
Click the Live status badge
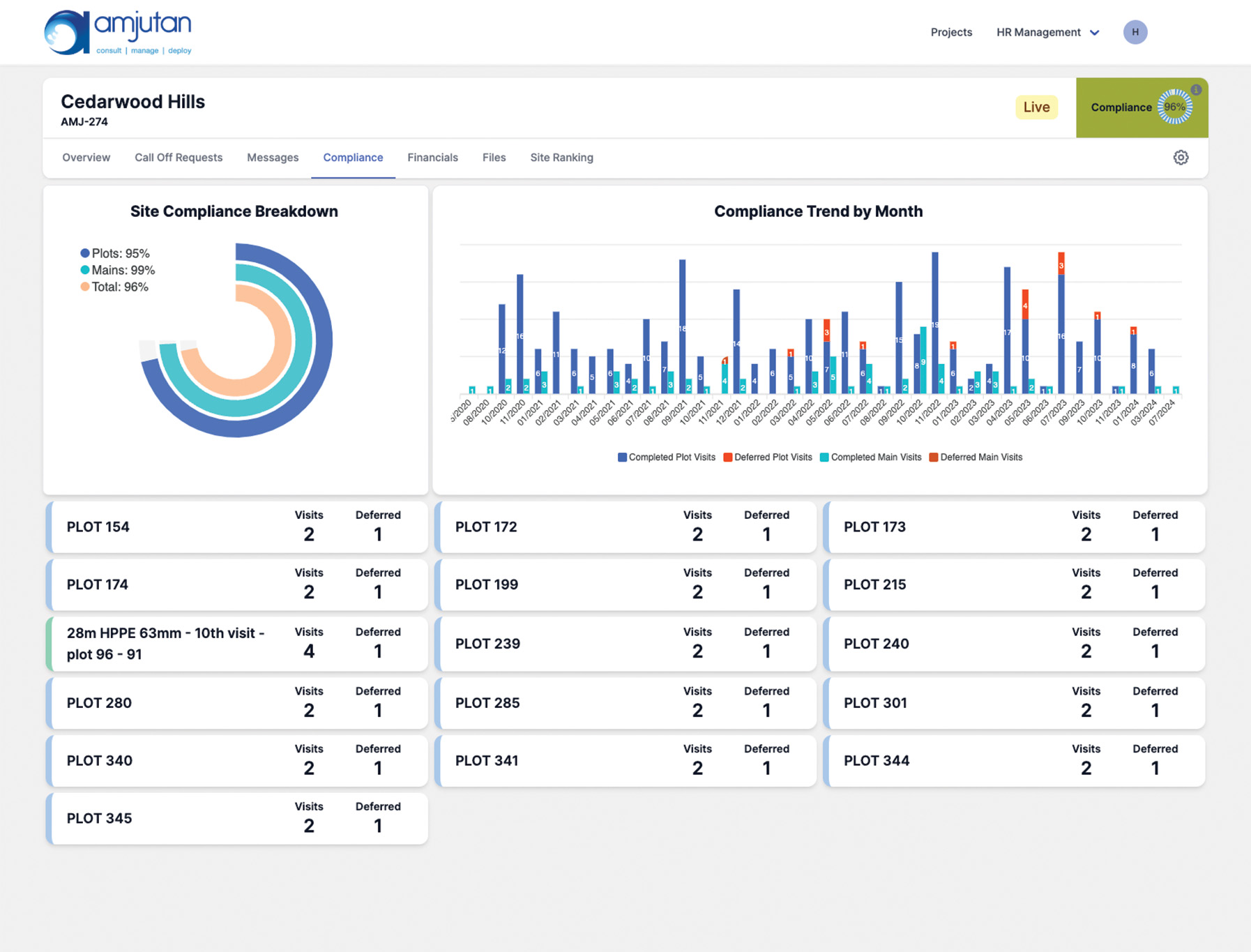(x=1036, y=107)
